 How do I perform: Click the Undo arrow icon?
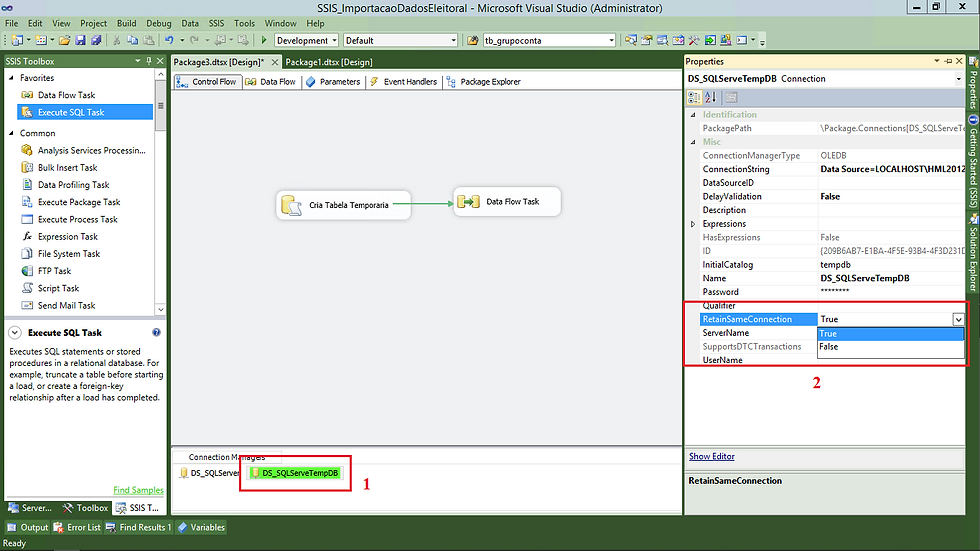pyautogui.click(x=169, y=40)
